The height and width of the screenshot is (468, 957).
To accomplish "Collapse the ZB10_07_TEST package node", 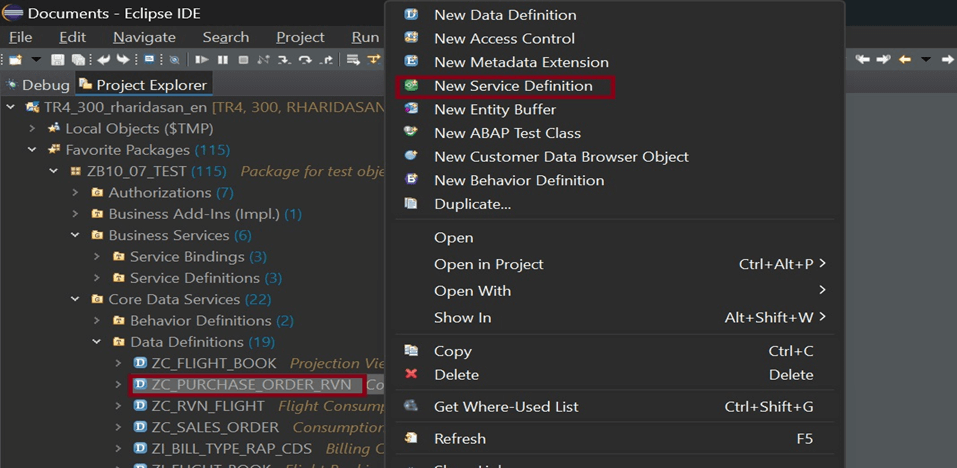I will click(54, 171).
